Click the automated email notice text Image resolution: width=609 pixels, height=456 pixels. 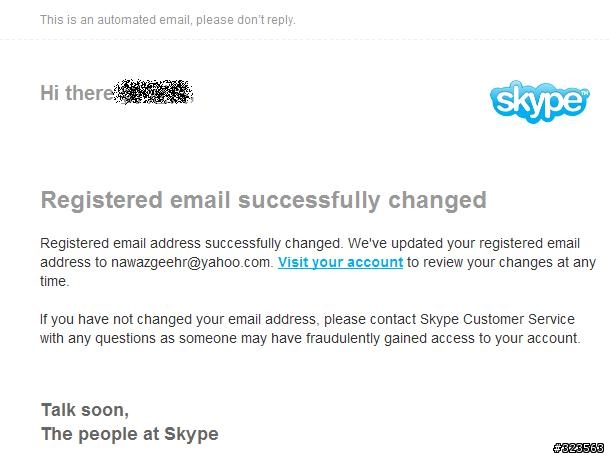click(x=168, y=19)
